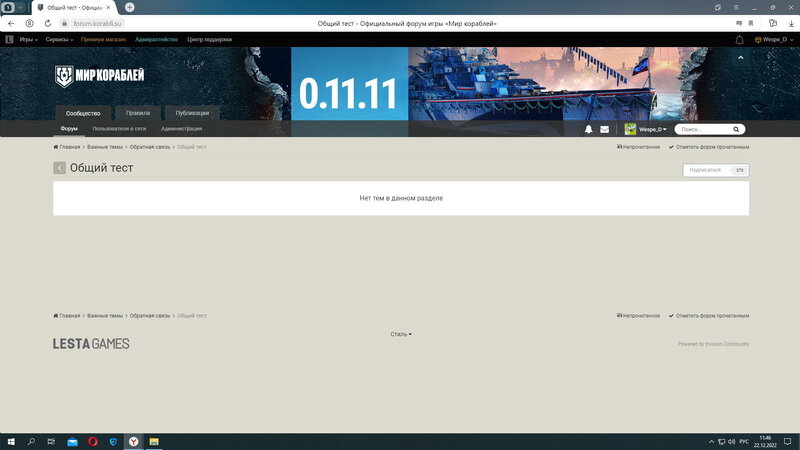The image size is (800, 450).
Task: Click the Lesta Games footer logo
Action: [91, 344]
